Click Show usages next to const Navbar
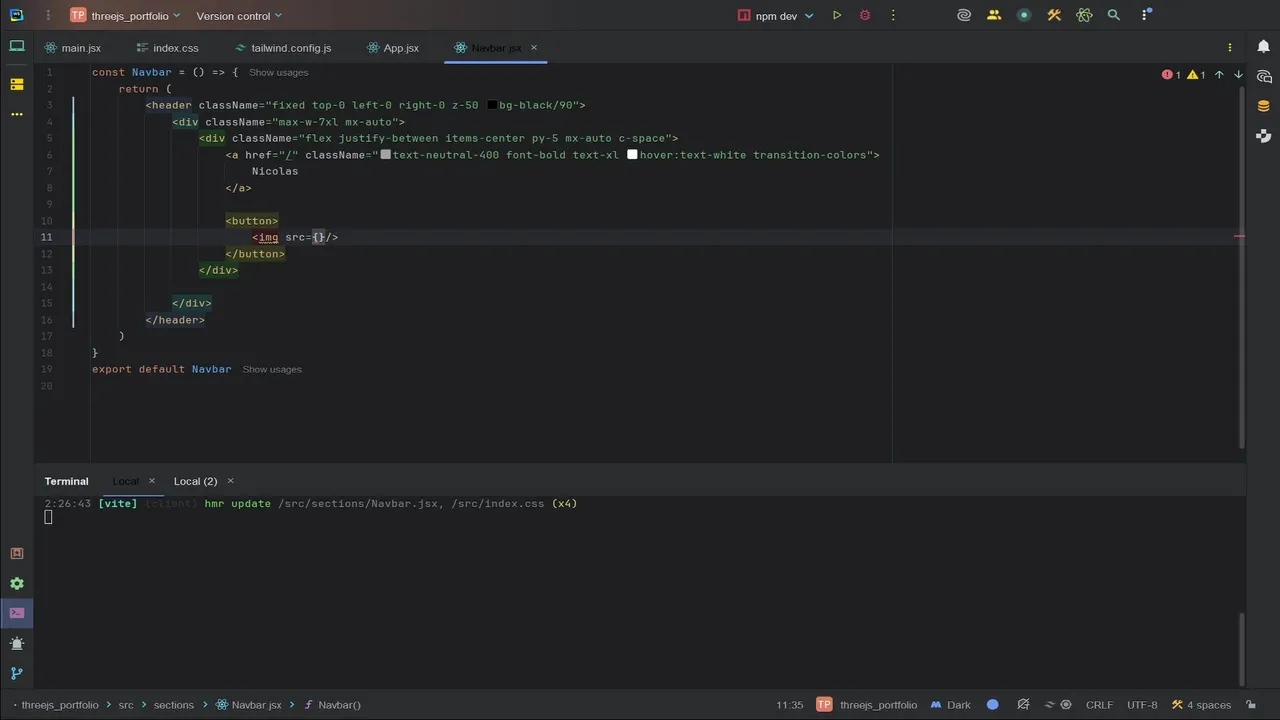This screenshot has height=720, width=1280. pyautogui.click(x=278, y=72)
